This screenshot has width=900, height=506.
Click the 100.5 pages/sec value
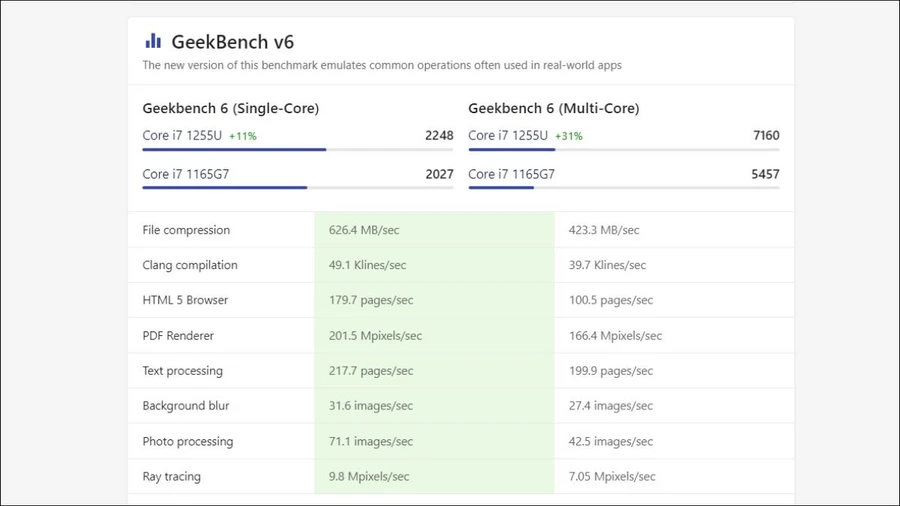click(611, 300)
